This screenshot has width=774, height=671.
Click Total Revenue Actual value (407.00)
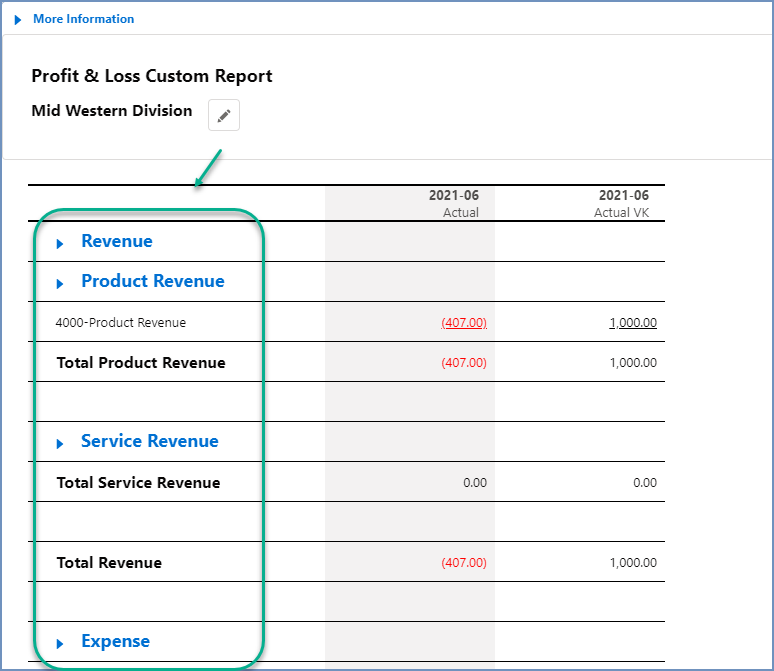point(464,562)
